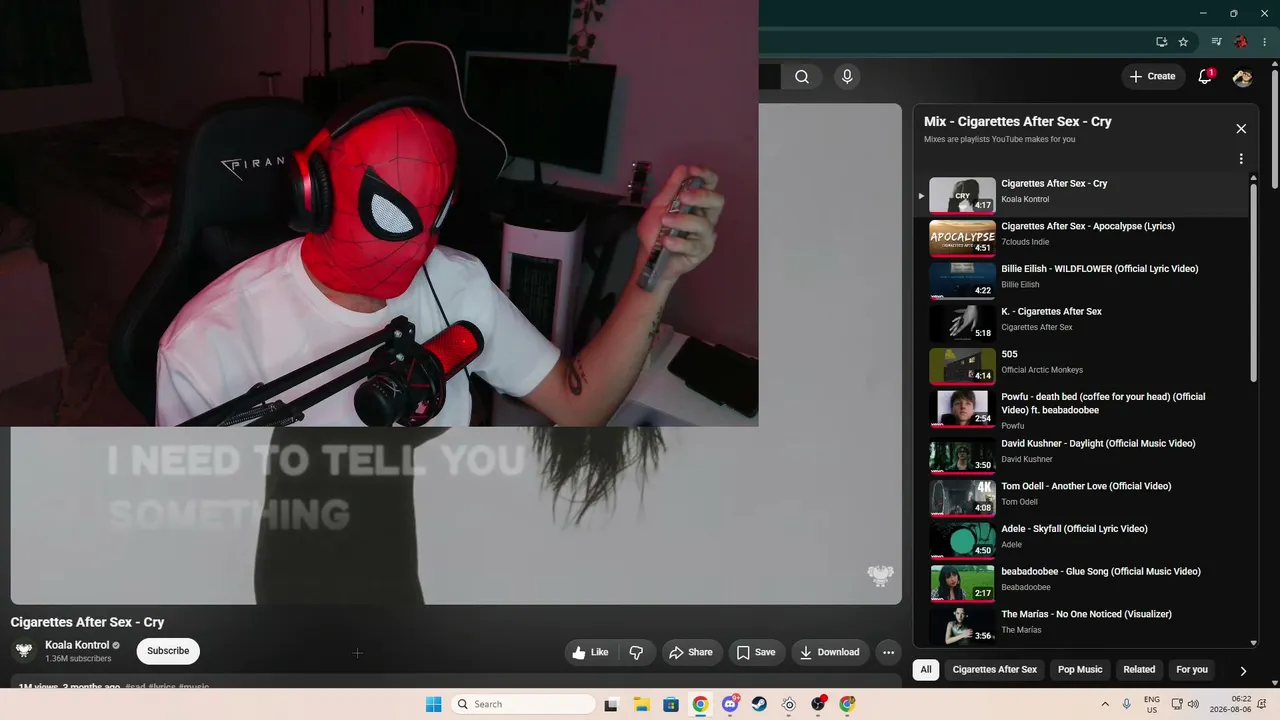Select the For you filter chip

pos(1192,670)
